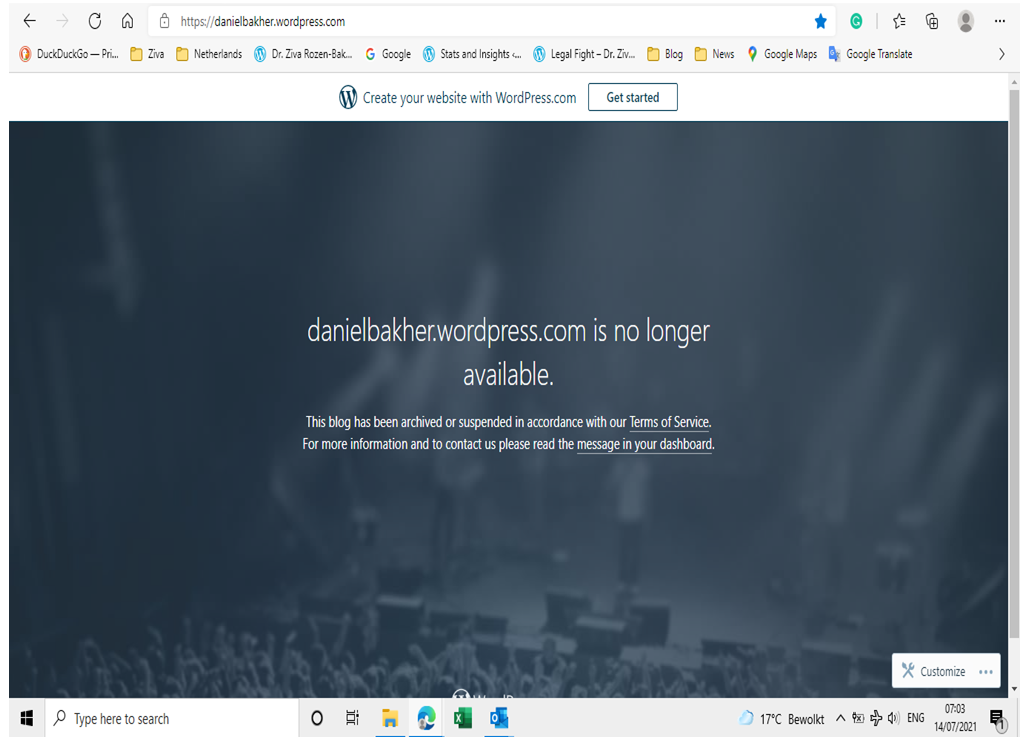Open the Dr. Ziva Rozen-Bak... bookmark
1027x745 pixels.
[303, 54]
